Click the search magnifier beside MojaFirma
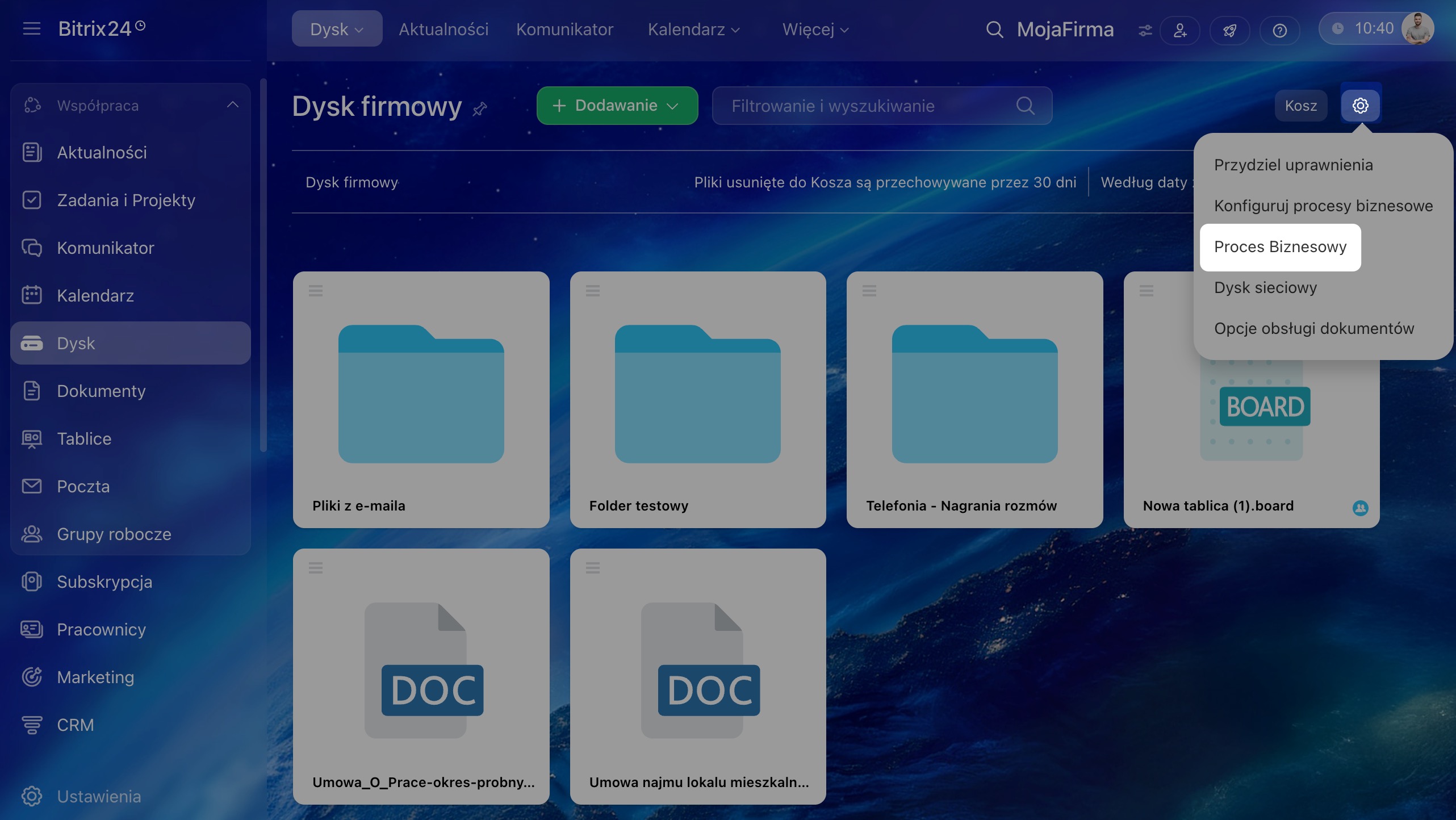The width and height of the screenshot is (1456, 820). pos(994,30)
